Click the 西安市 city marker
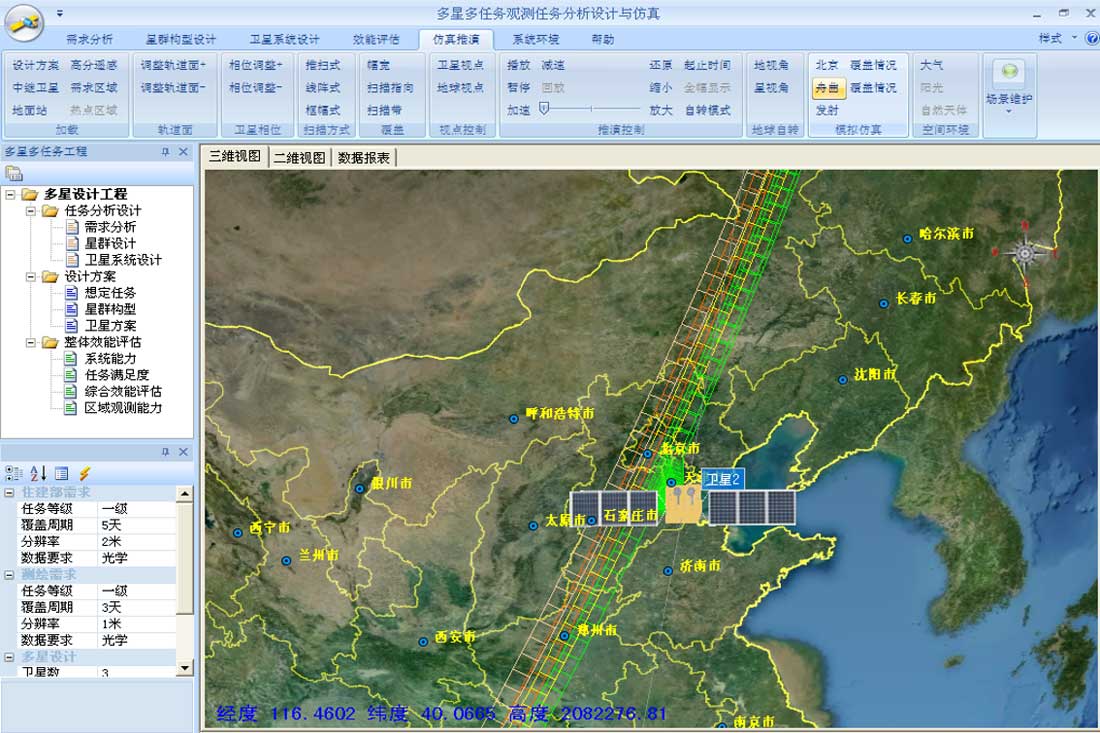This screenshot has width=1100, height=733. pos(423,642)
